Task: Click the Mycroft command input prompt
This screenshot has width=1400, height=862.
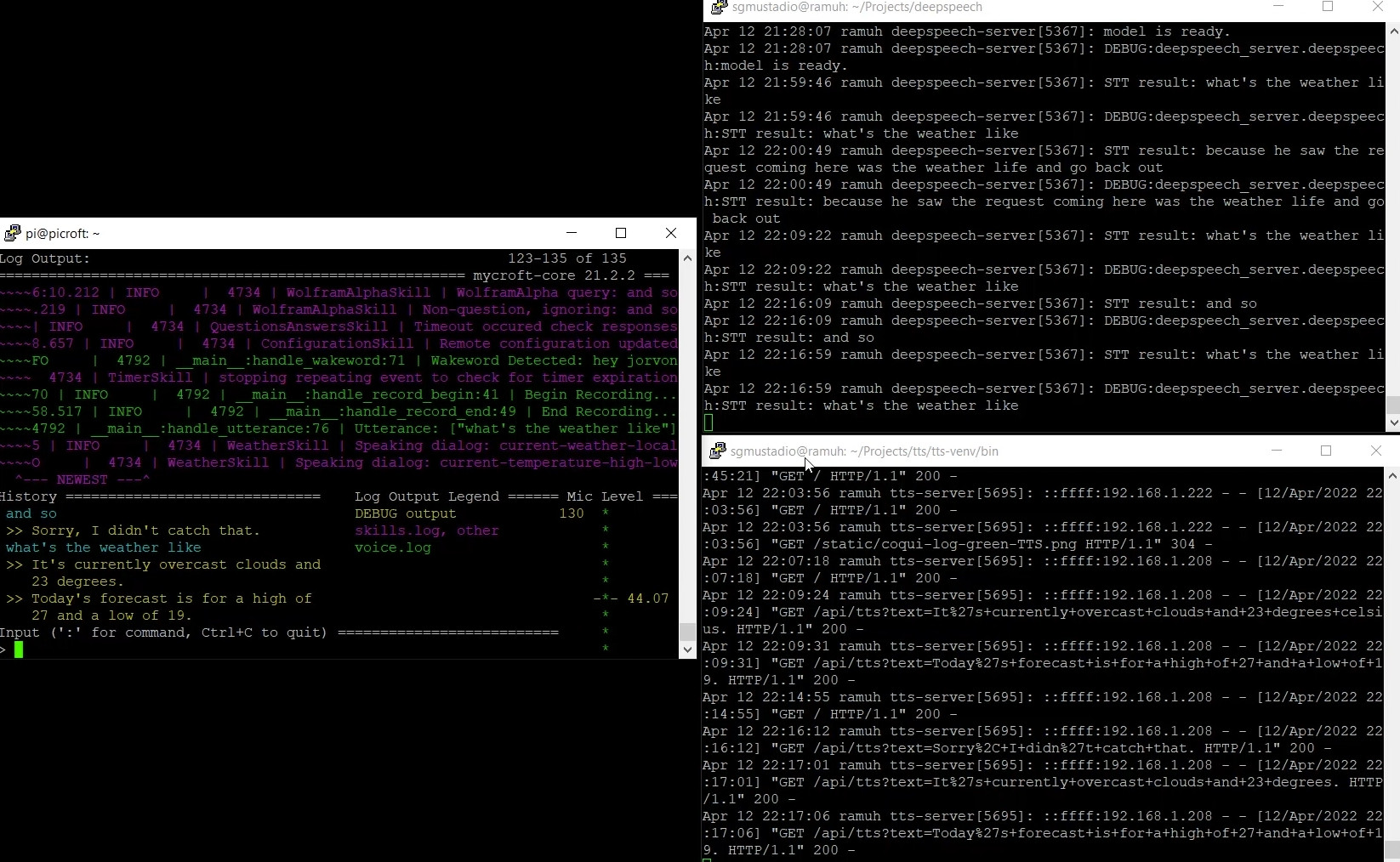Action: pos(17,650)
